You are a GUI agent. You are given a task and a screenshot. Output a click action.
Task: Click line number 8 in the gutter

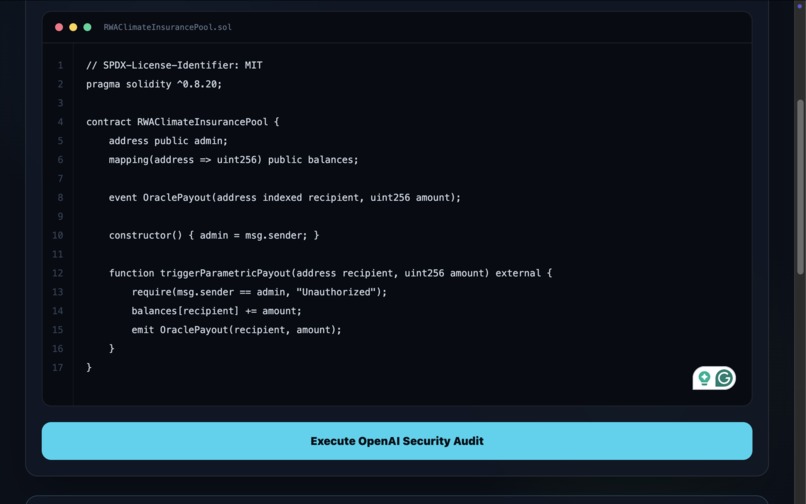click(60, 197)
